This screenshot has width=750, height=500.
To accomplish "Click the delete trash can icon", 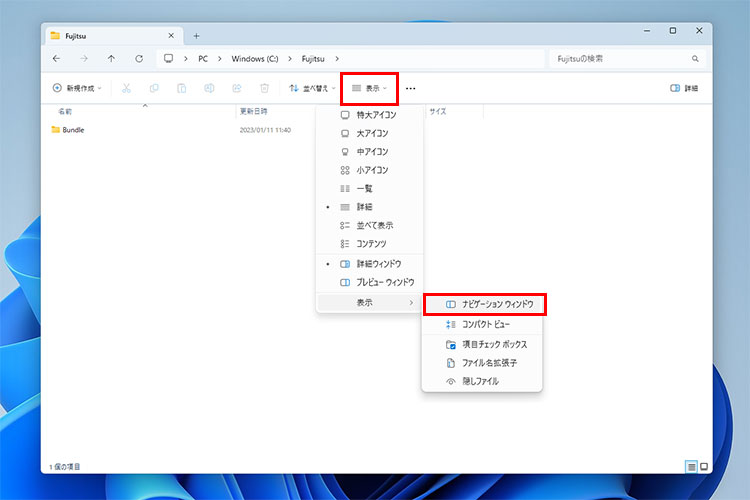I will click(x=264, y=88).
